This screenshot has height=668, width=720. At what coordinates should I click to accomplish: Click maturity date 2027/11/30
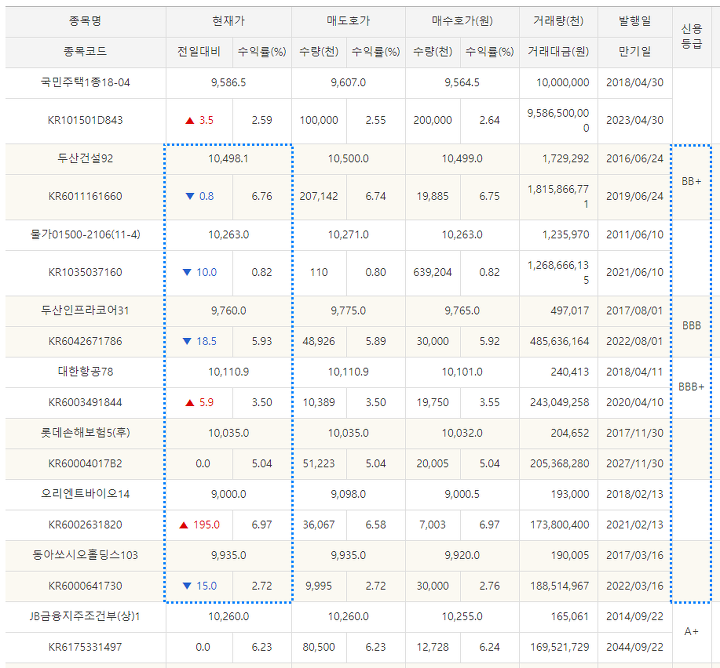tap(635, 463)
